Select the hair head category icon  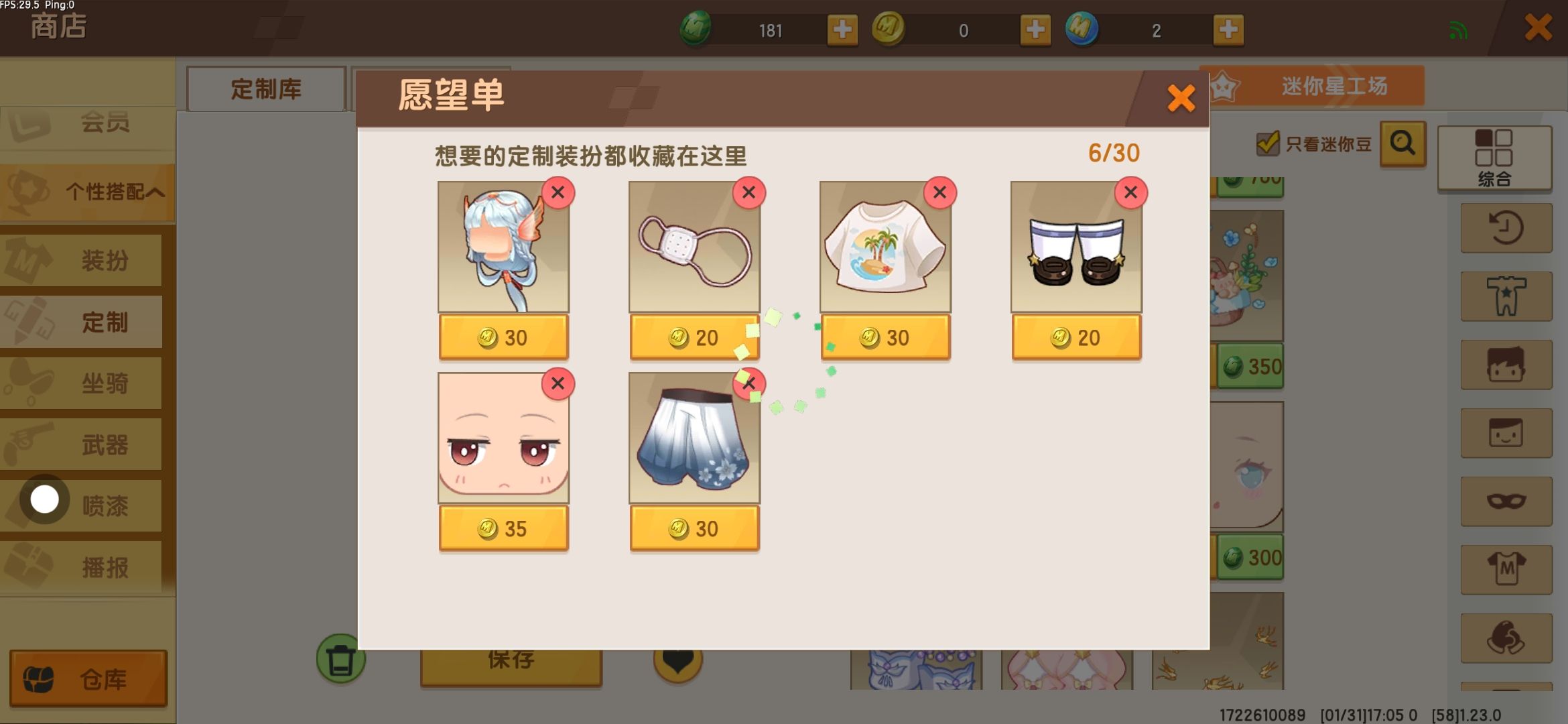coord(1506,365)
